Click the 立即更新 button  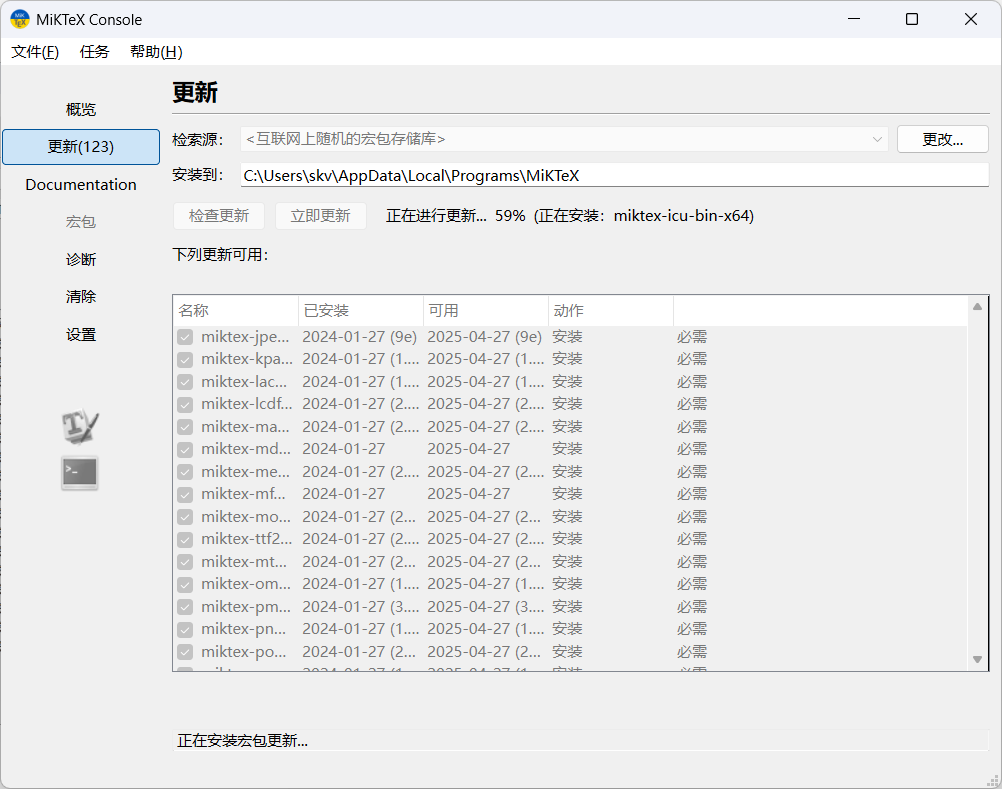(321, 216)
